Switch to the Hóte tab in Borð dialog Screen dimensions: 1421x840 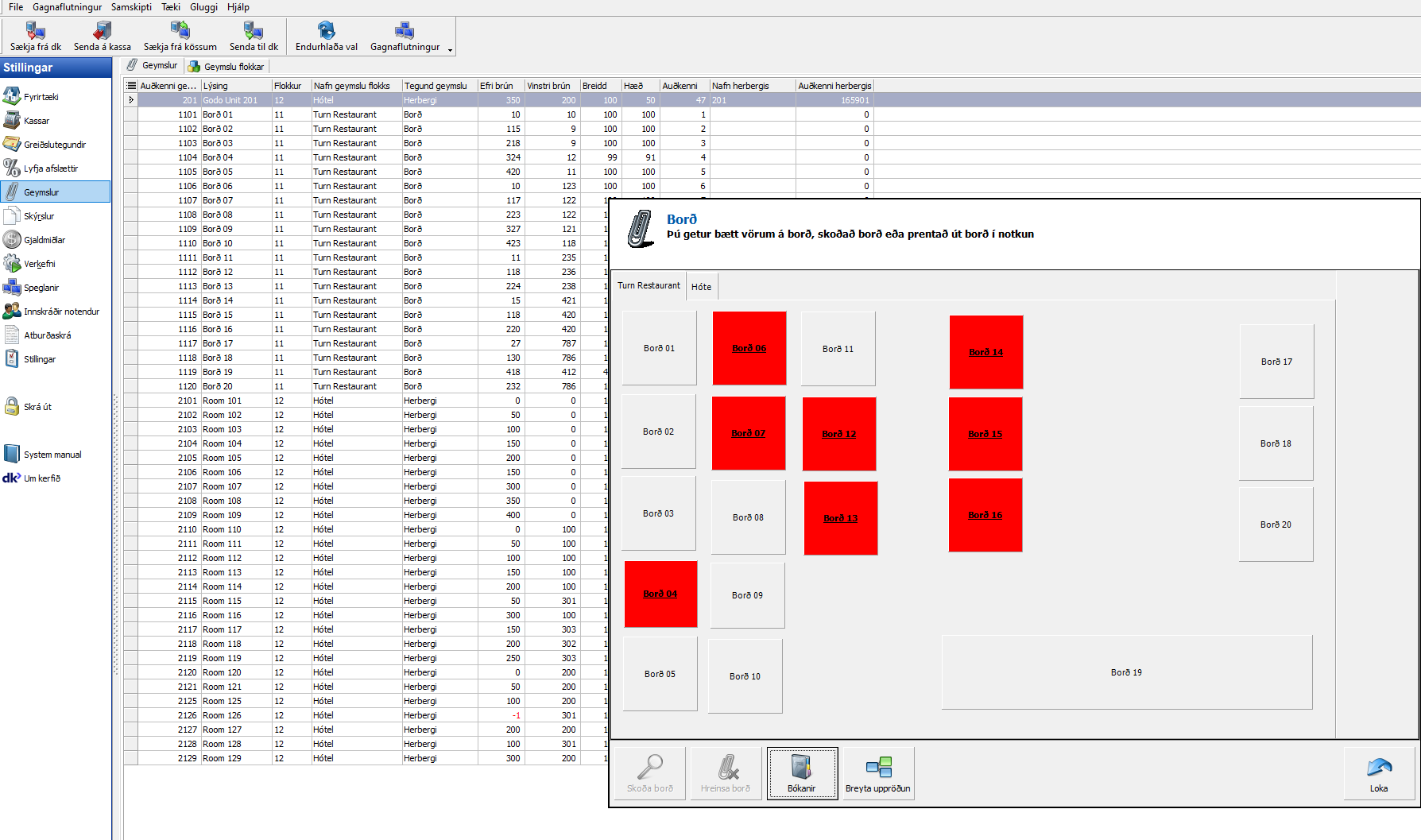pos(701,287)
